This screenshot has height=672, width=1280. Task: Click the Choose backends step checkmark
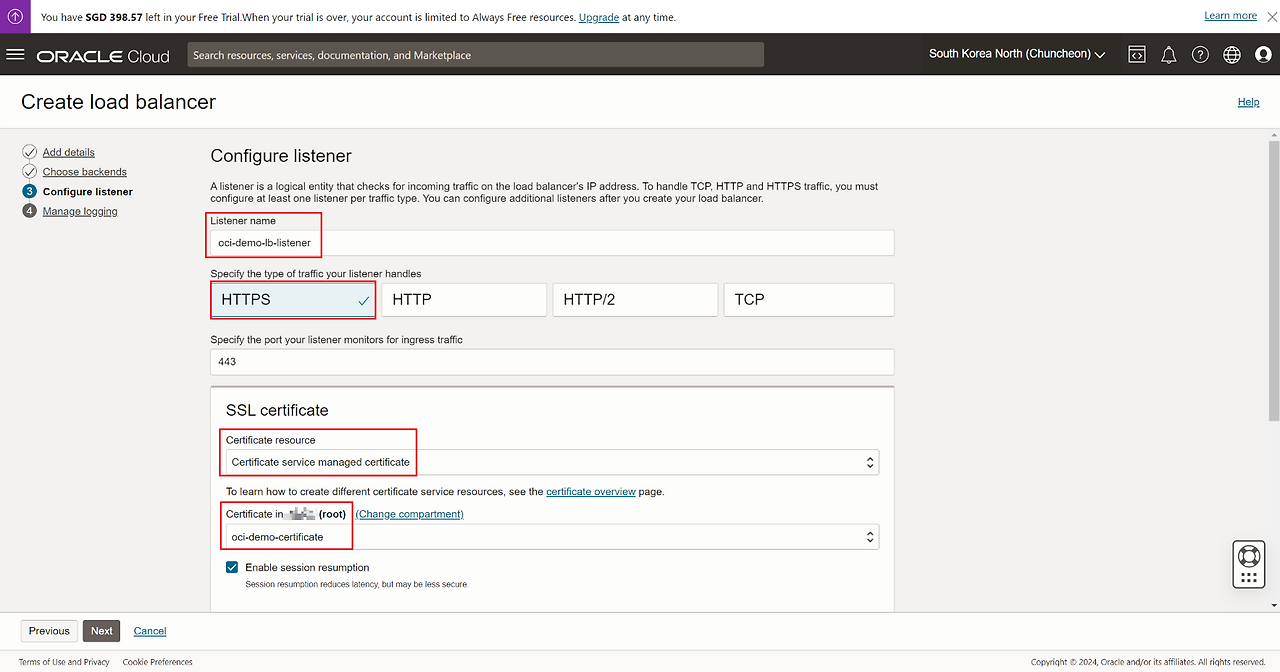pos(29,172)
